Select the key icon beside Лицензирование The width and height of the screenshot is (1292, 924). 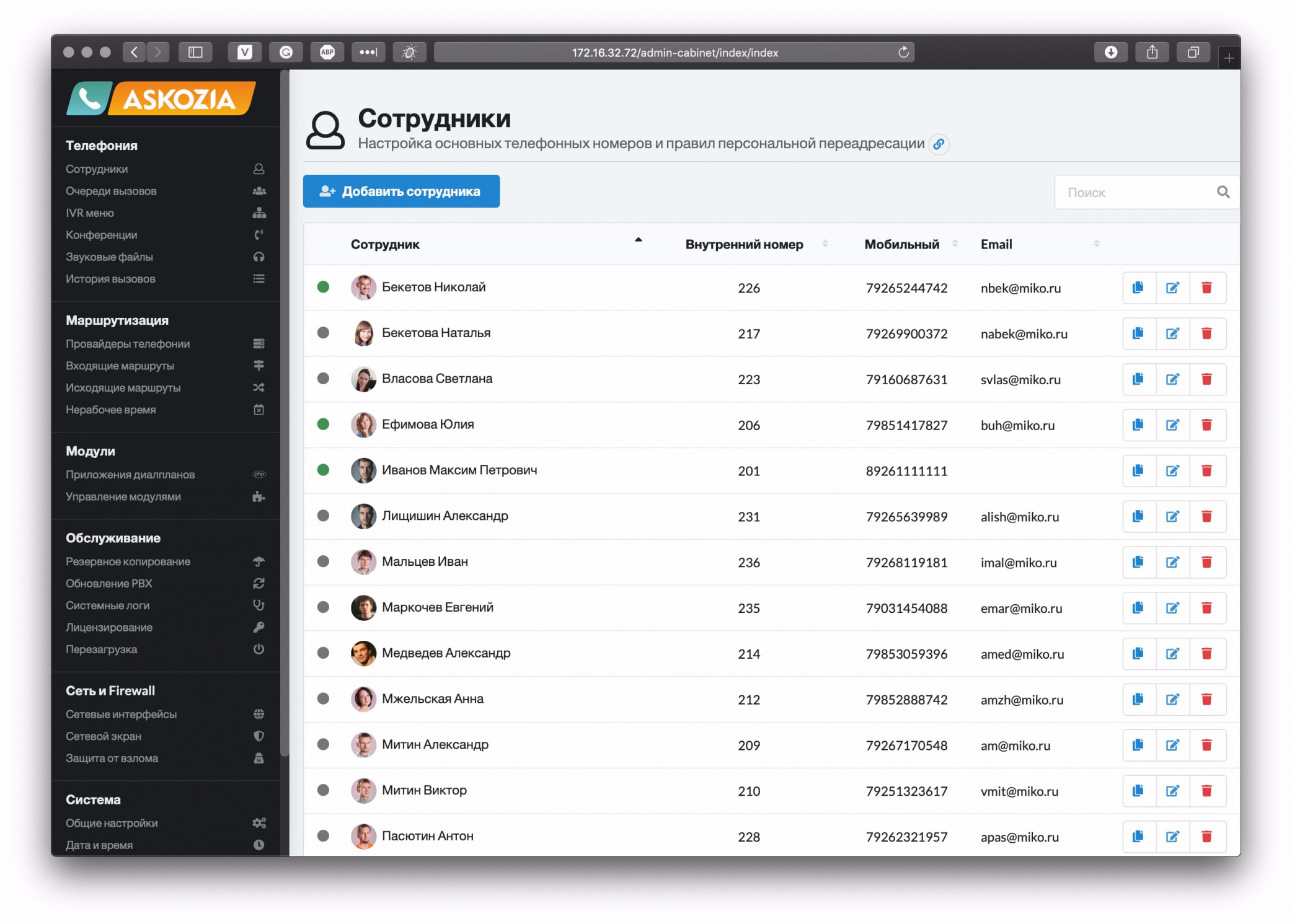[259, 627]
